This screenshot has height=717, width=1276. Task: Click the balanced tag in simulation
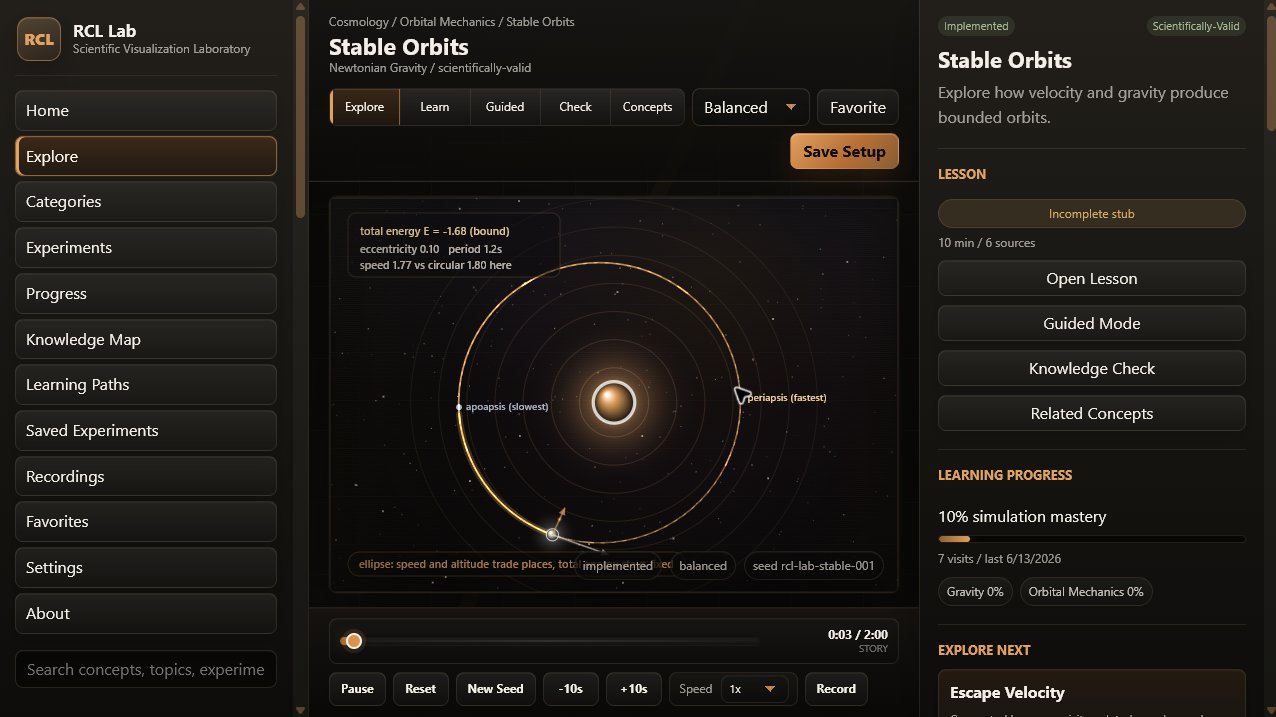[x=703, y=565]
